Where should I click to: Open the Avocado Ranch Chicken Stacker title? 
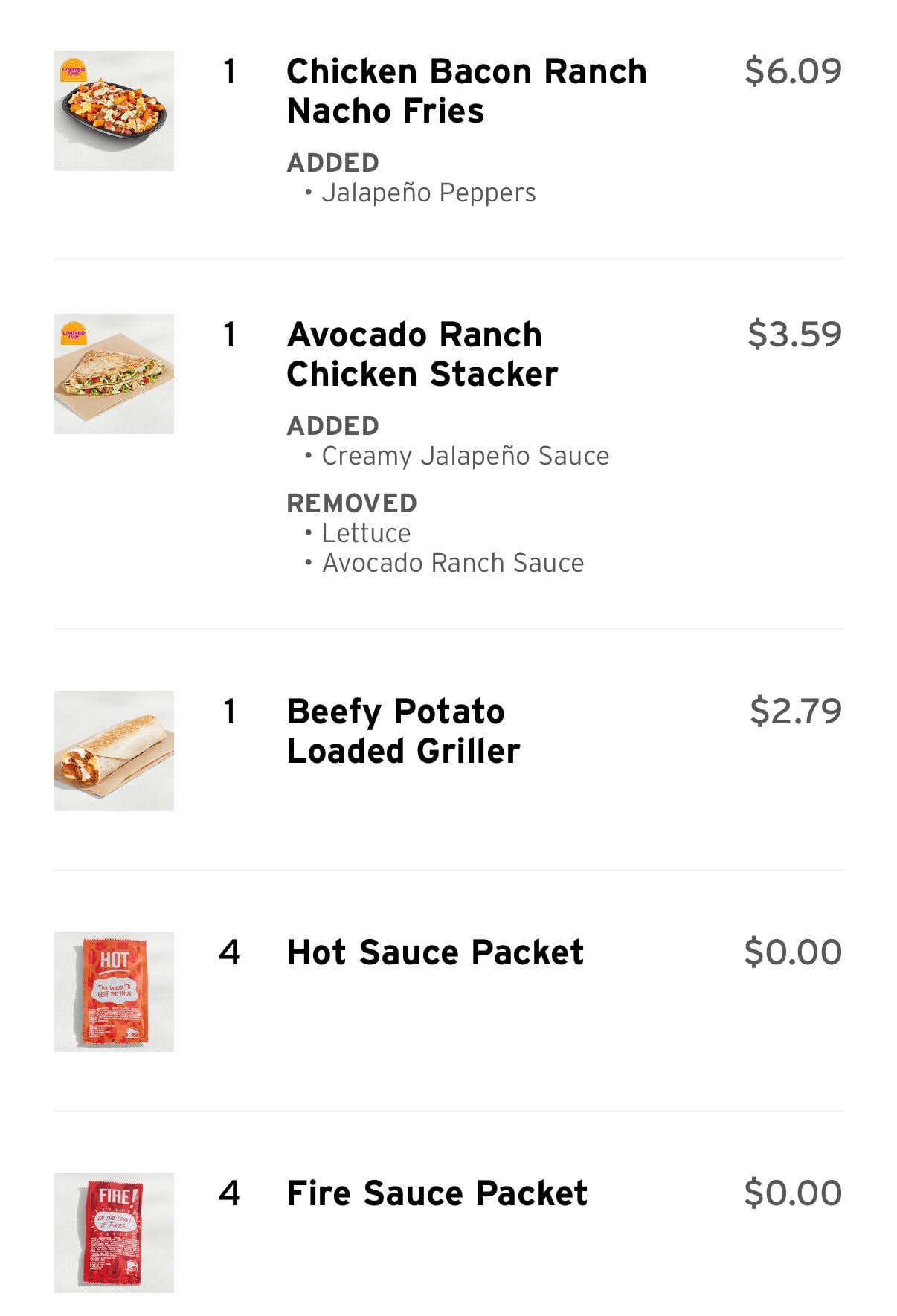pyautogui.click(x=422, y=354)
